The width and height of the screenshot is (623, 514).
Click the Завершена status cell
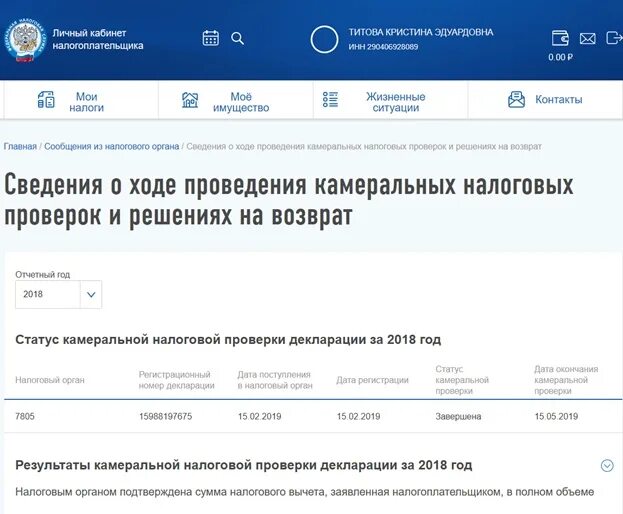[x=458, y=416]
